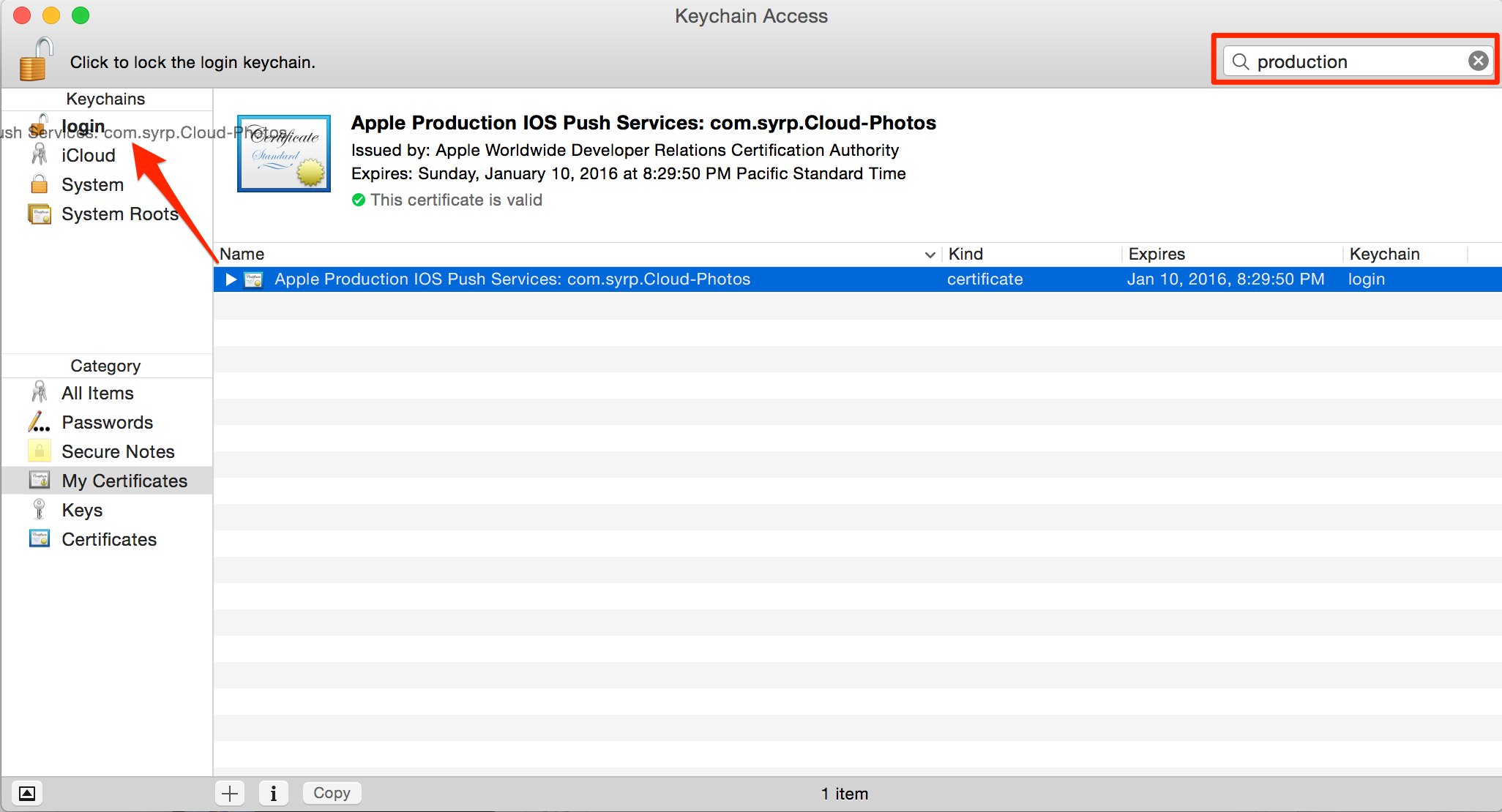This screenshot has width=1502, height=812.
Task: Click the large certificate preview thumbnail
Action: click(284, 154)
